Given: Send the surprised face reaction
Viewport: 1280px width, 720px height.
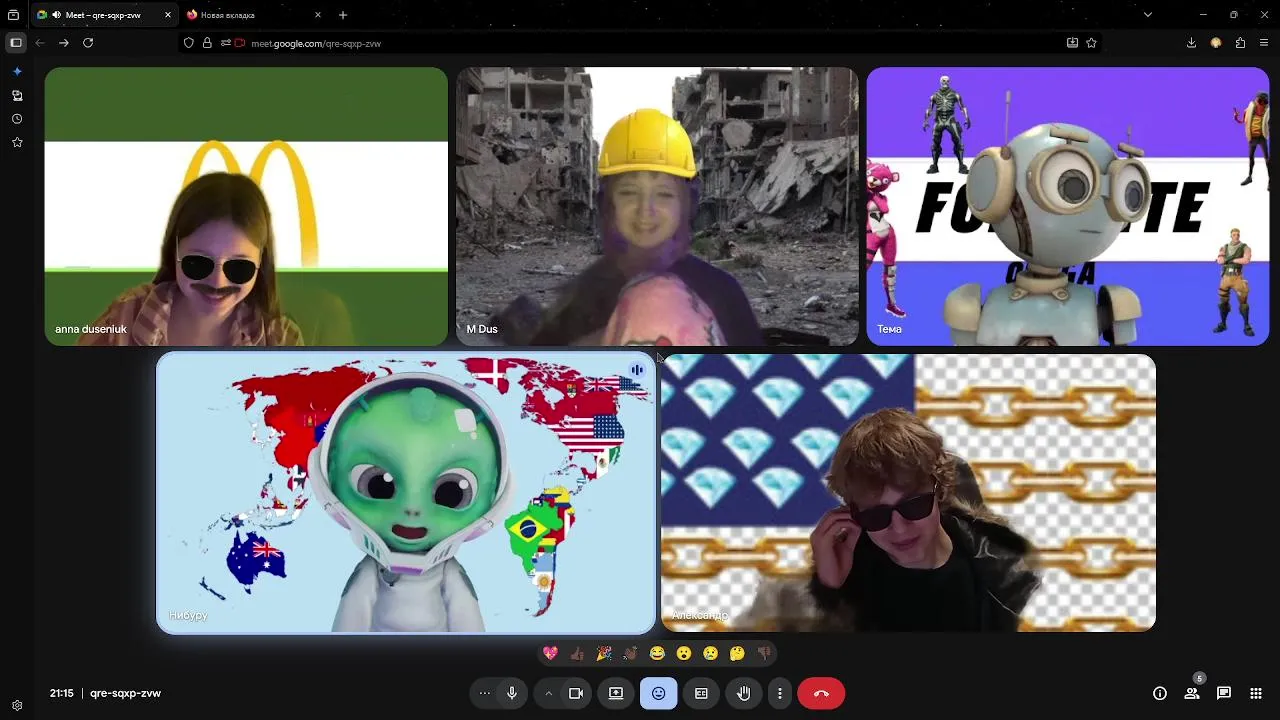Looking at the screenshot, I should tap(684, 653).
